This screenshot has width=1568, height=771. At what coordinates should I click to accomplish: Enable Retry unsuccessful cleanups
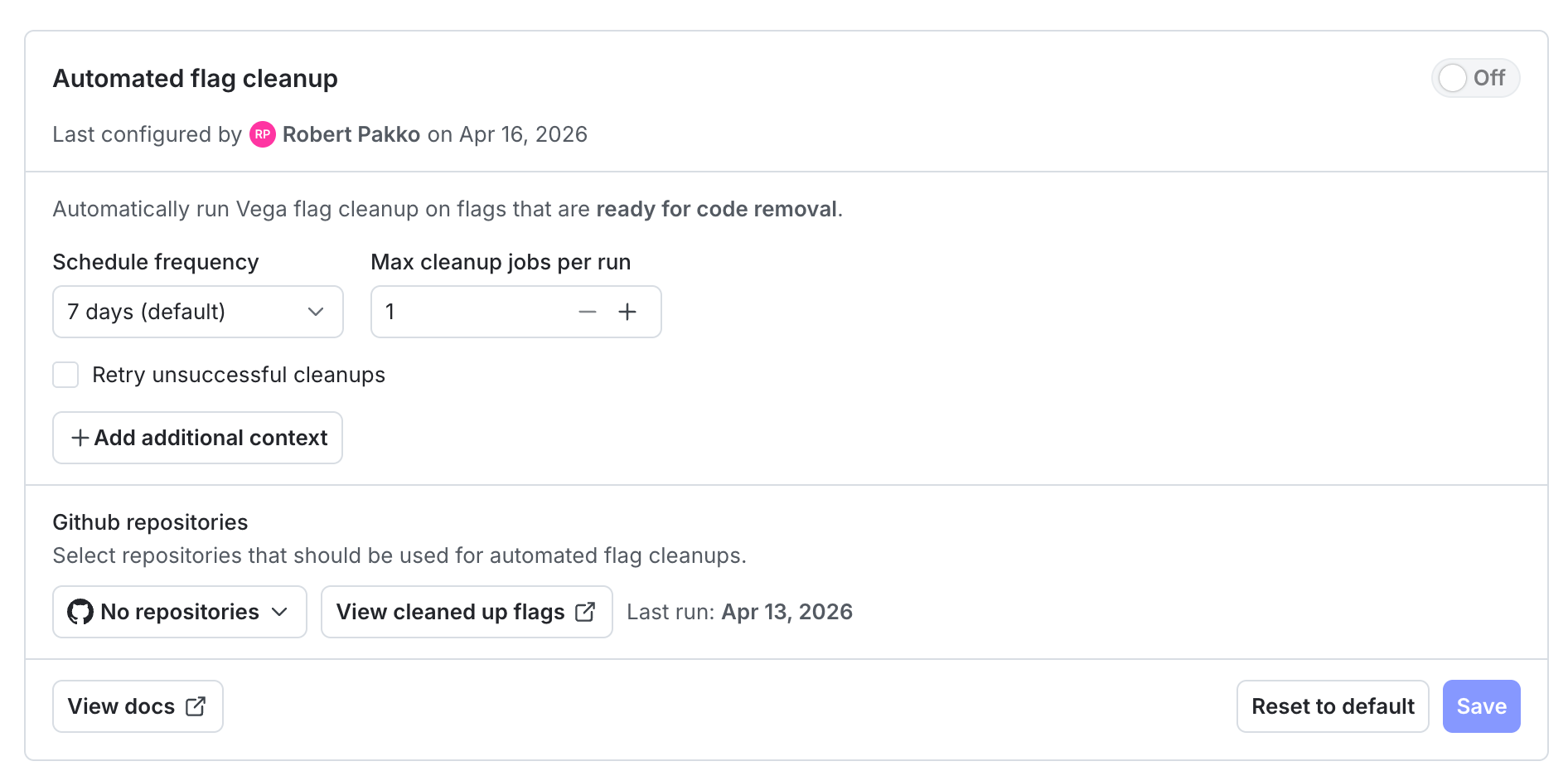[65, 375]
